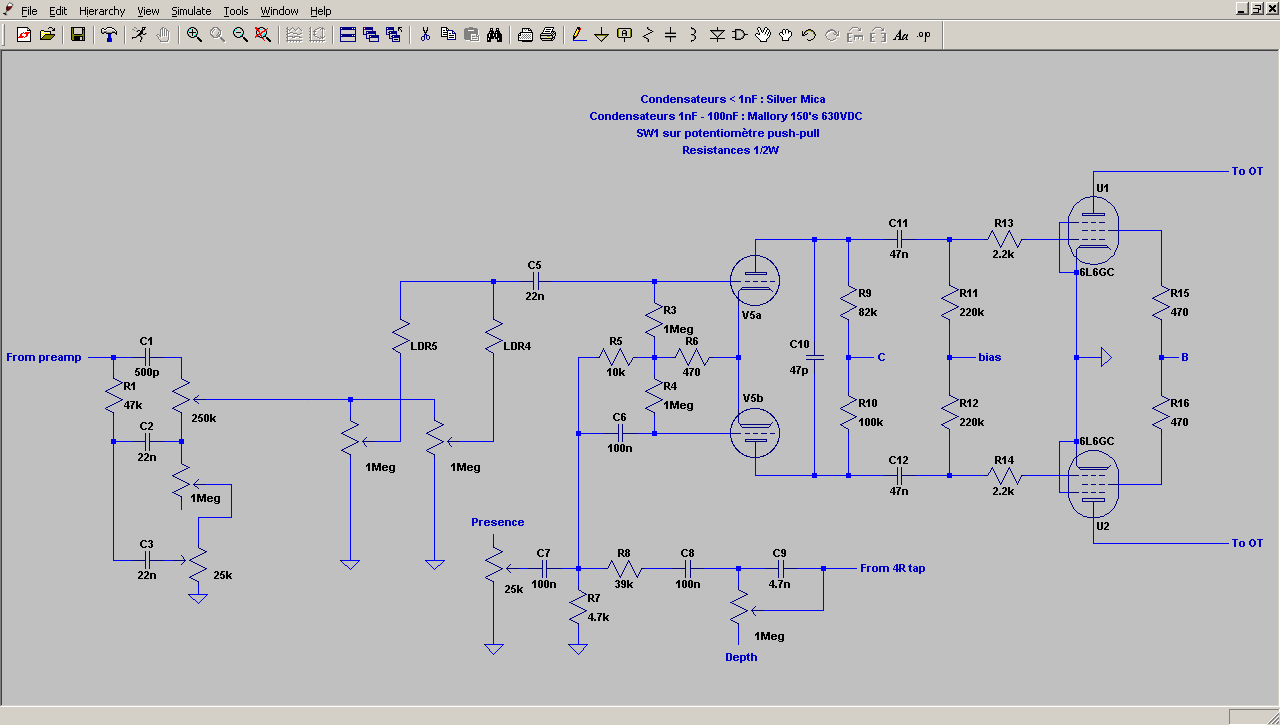The height and width of the screenshot is (725, 1280).
Task: Click the Print icon button
Action: point(548,35)
